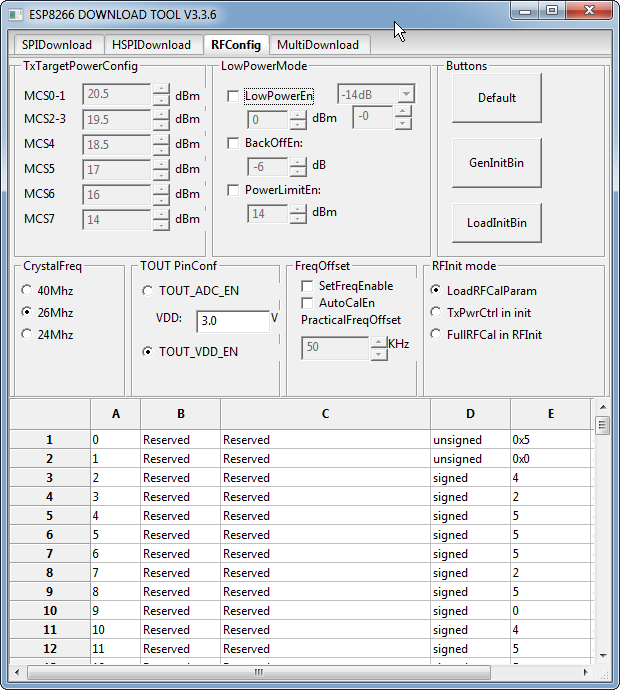
Task: Click GenInitBin to generate the init bin
Action: pos(497,163)
